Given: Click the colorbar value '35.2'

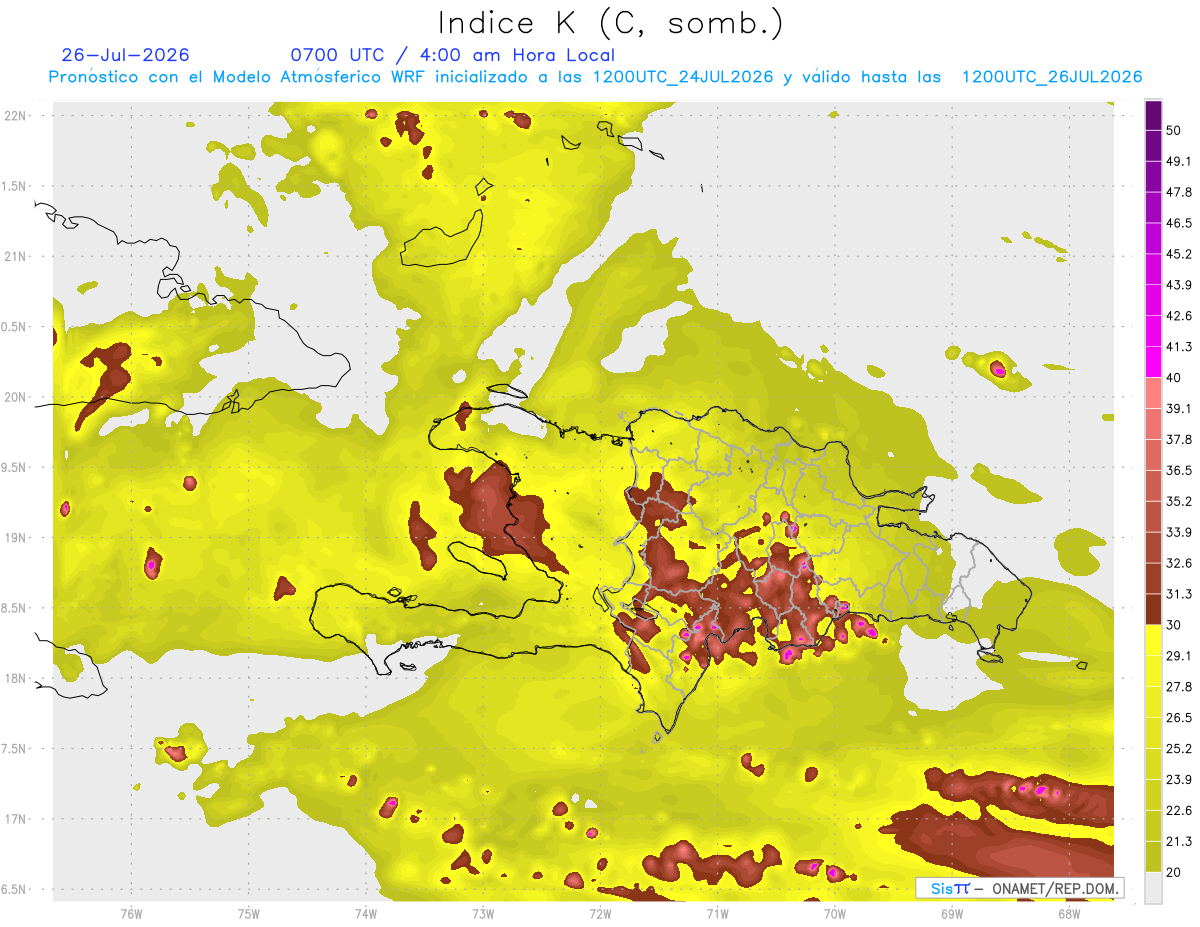Looking at the screenshot, I should point(1179,501).
